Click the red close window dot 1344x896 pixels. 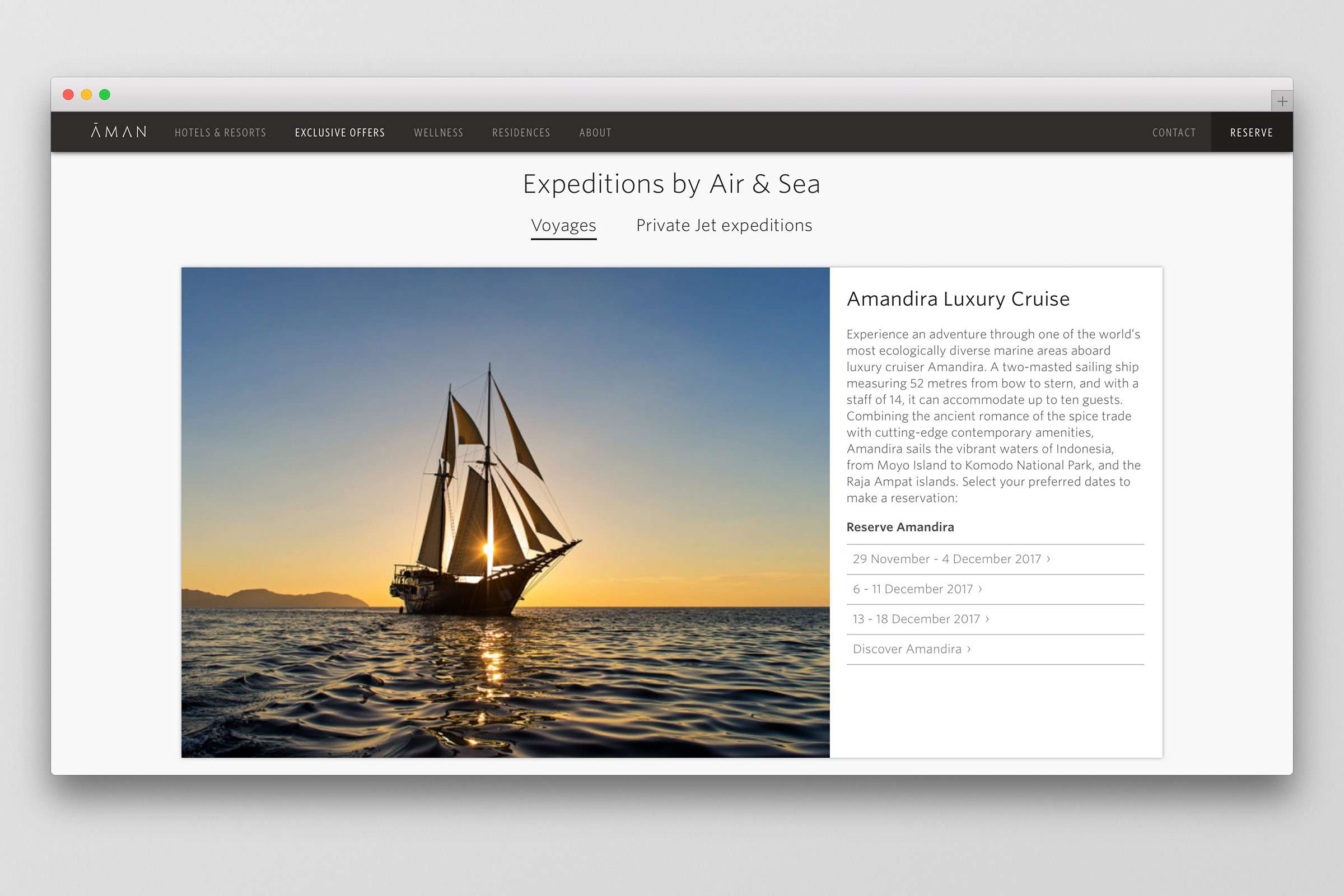68,95
